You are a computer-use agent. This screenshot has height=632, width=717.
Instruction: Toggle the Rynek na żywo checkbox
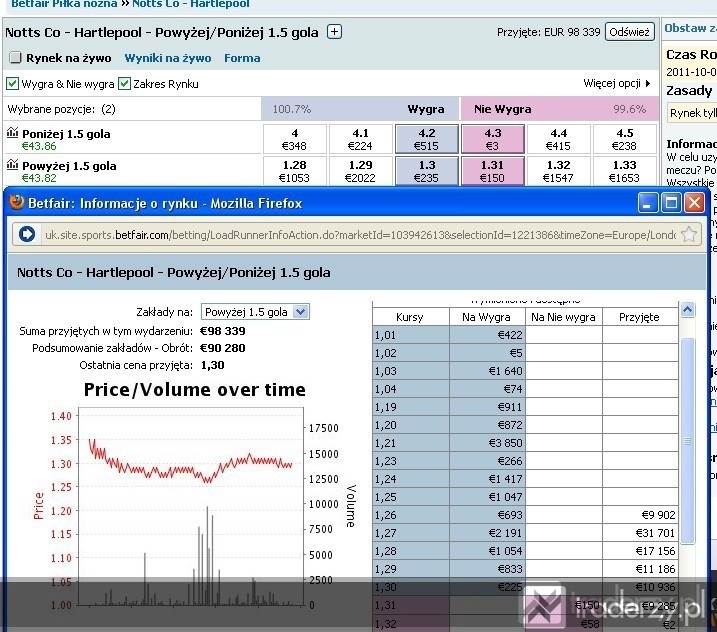pos(16,58)
